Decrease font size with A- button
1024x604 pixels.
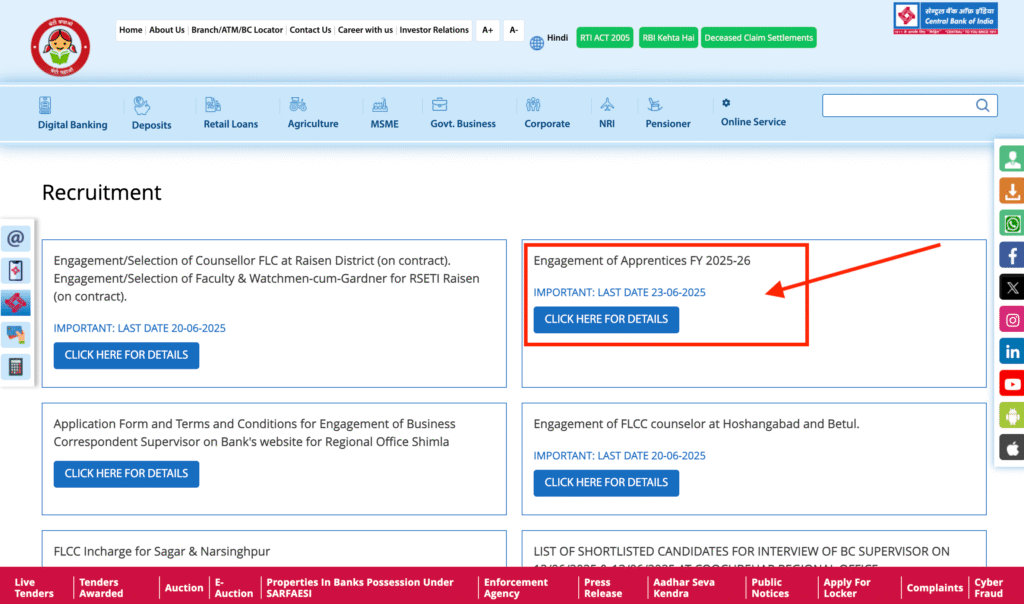coord(513,30)
